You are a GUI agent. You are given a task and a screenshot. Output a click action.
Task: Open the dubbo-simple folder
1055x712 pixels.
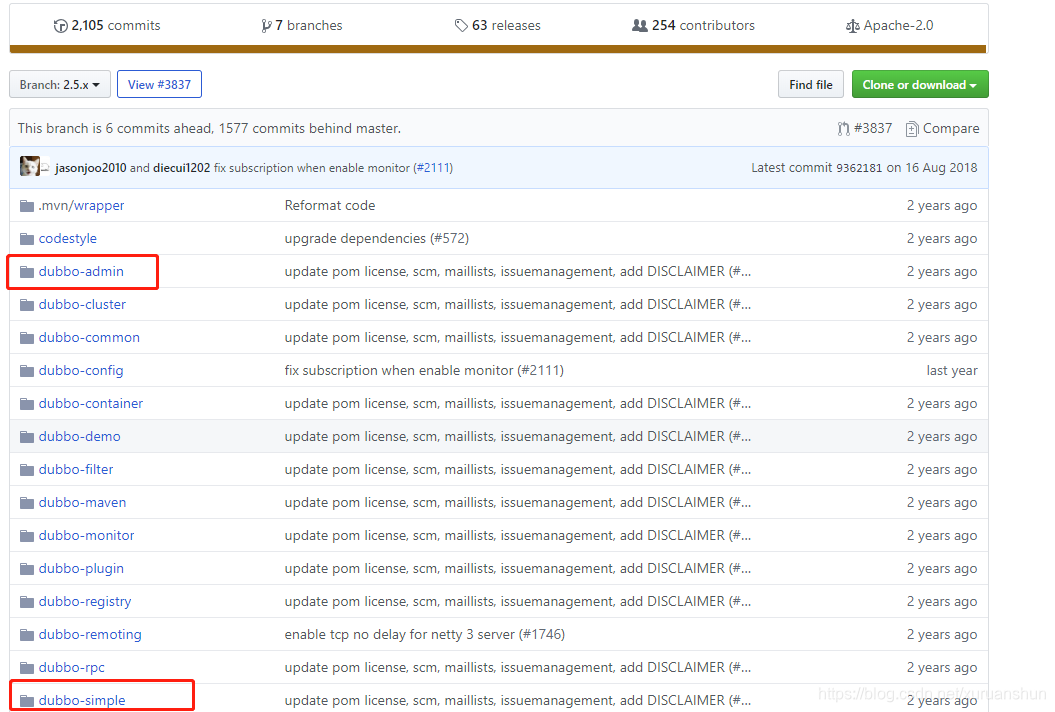[82, 700]
